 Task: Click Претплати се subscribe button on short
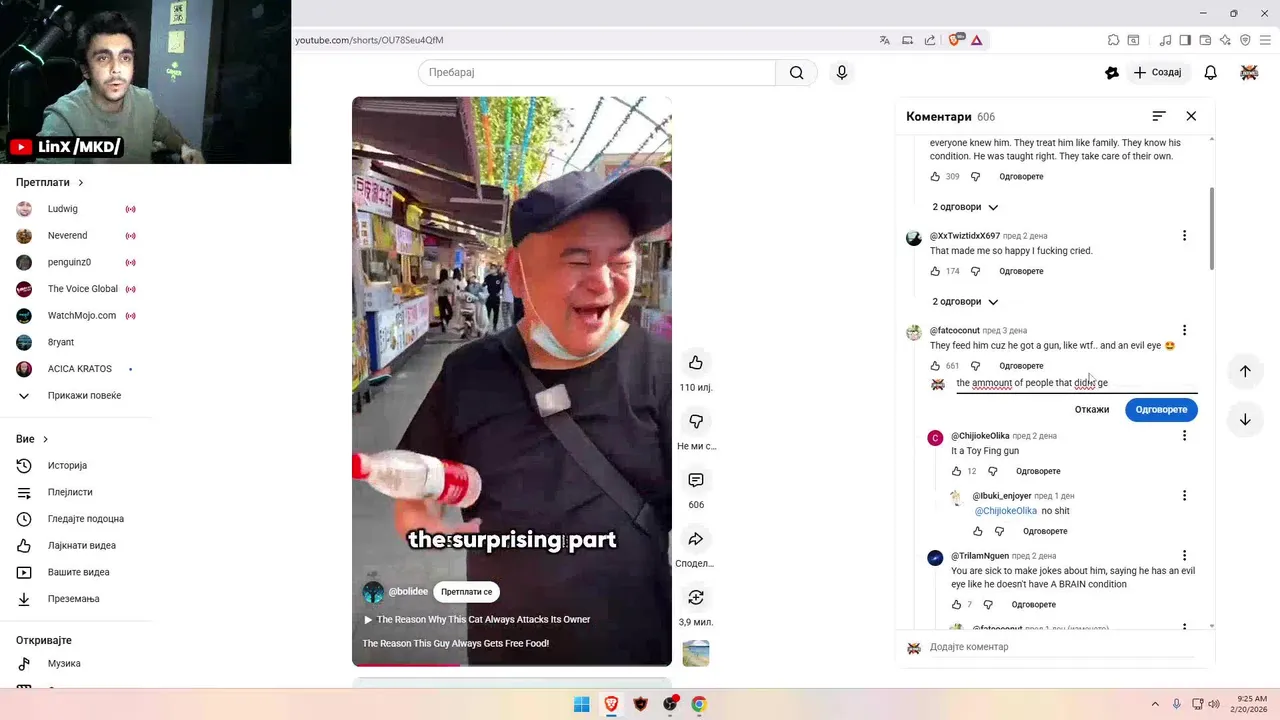pyautogui.click(x=467, y=592)
